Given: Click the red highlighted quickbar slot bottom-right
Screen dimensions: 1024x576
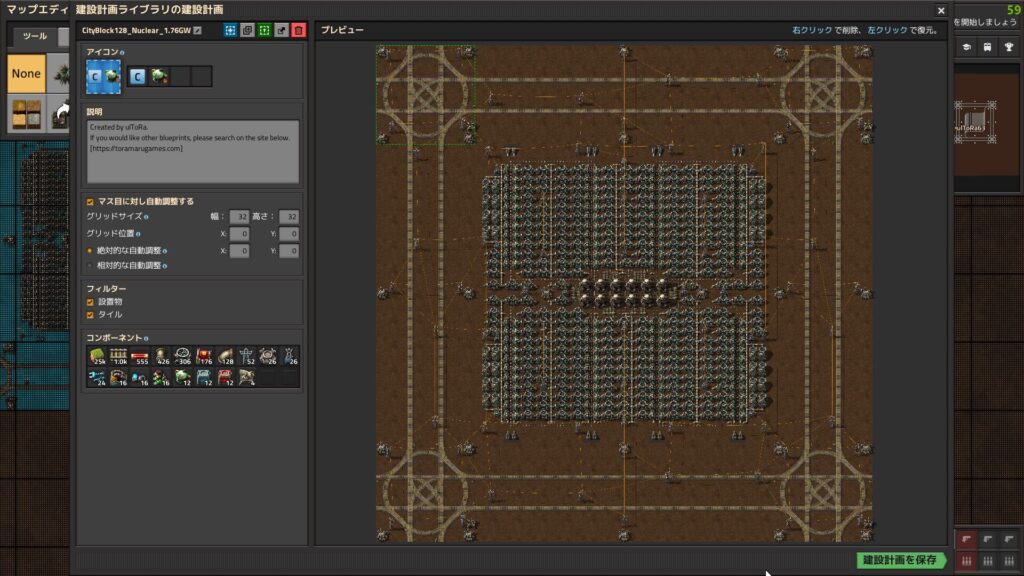Looking at the screenshot, I should pyautogui.click(x=967, y=539).
